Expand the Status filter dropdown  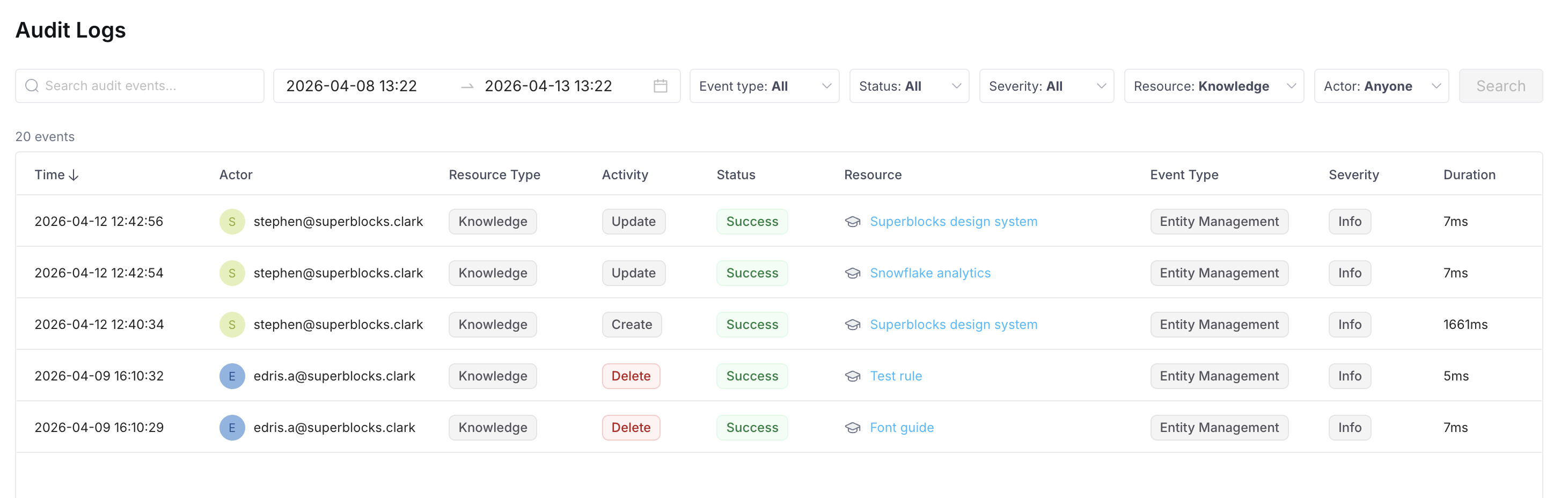(x=909, y=86)
